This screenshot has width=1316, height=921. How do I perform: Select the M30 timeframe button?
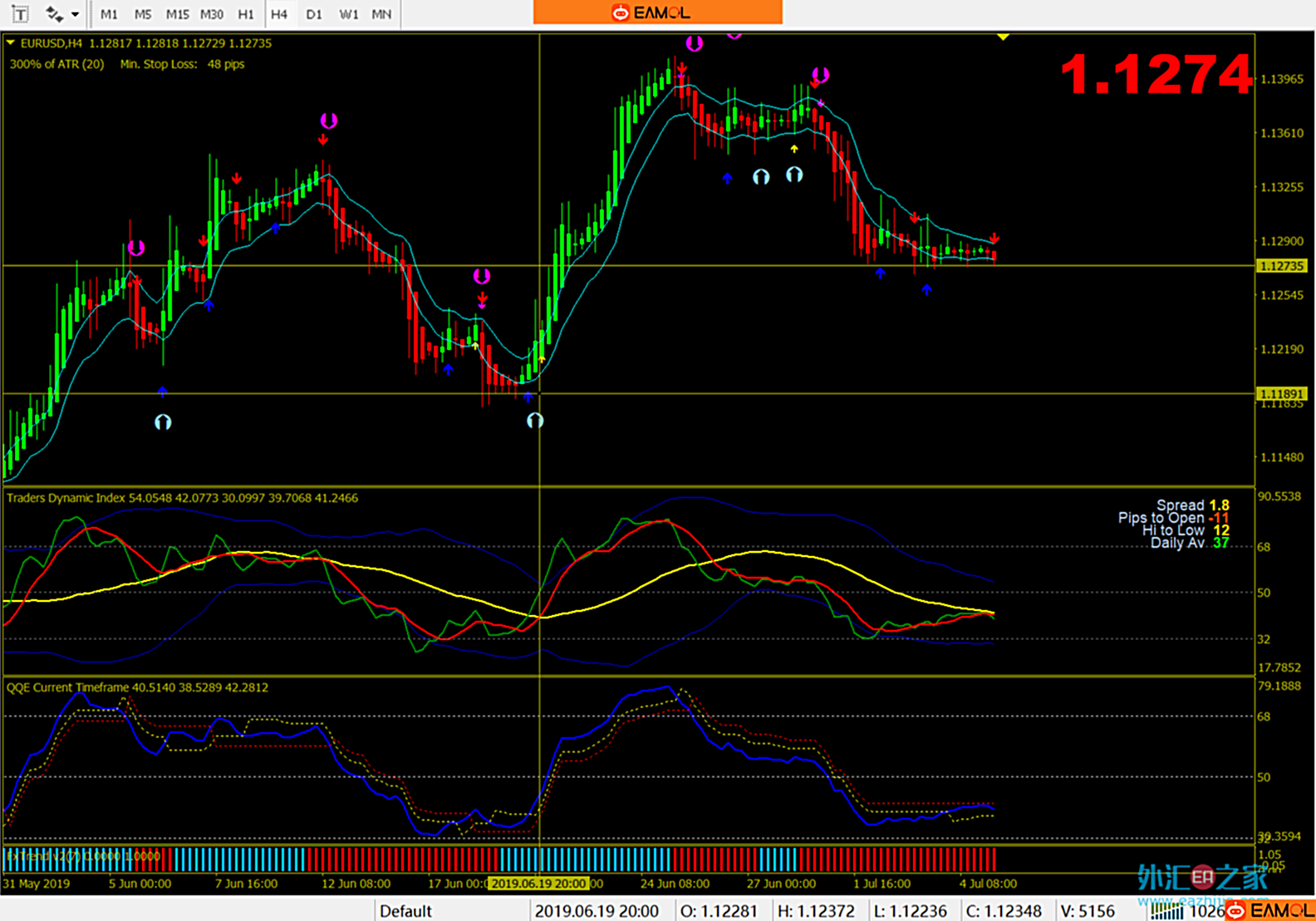point(212,14)
